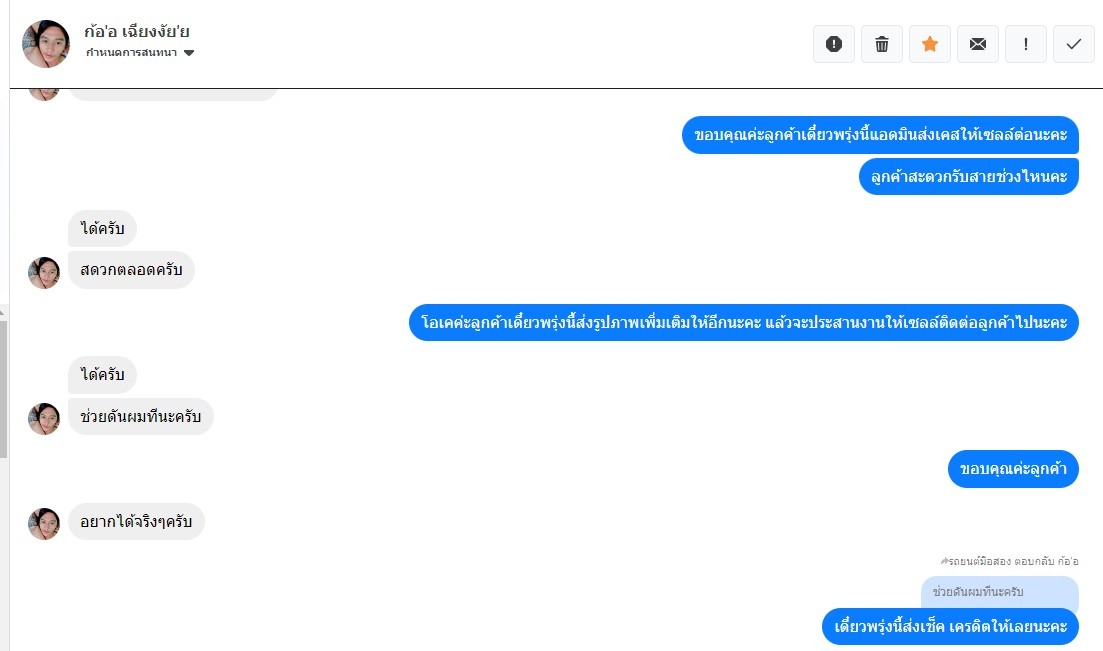Click the spam report exclamation circle icon
1103x651 pixels.
pyautogui.click(x=834, y=44)
